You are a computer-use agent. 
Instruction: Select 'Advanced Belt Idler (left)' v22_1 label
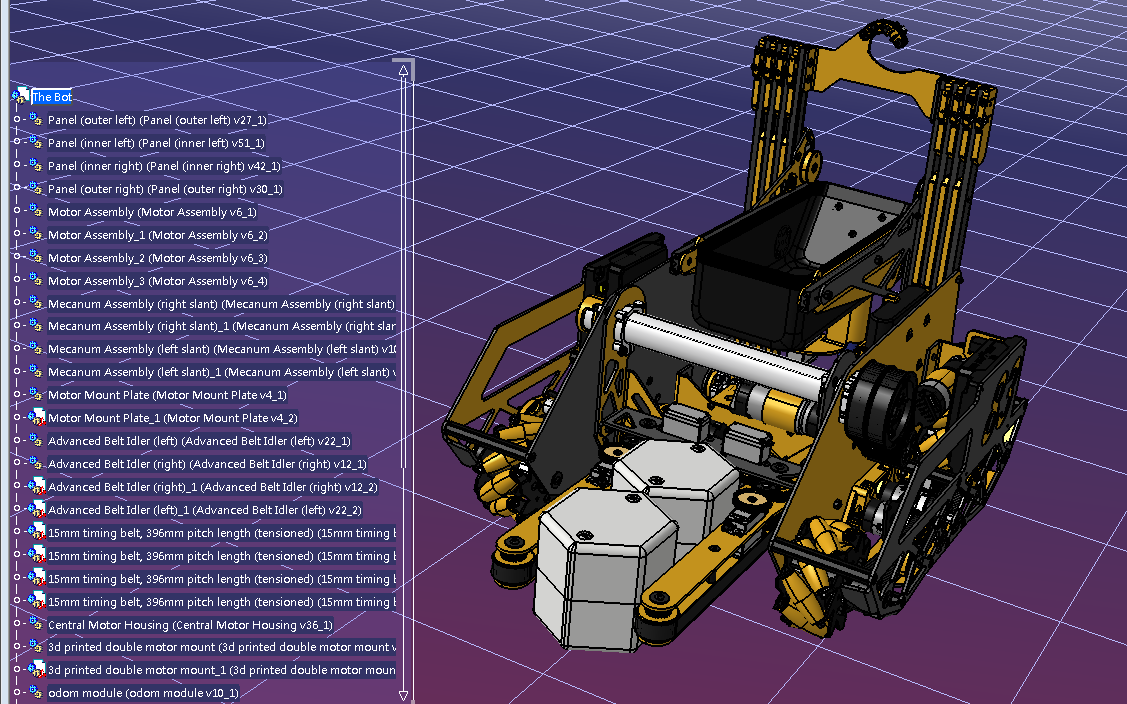coord(199,441)
